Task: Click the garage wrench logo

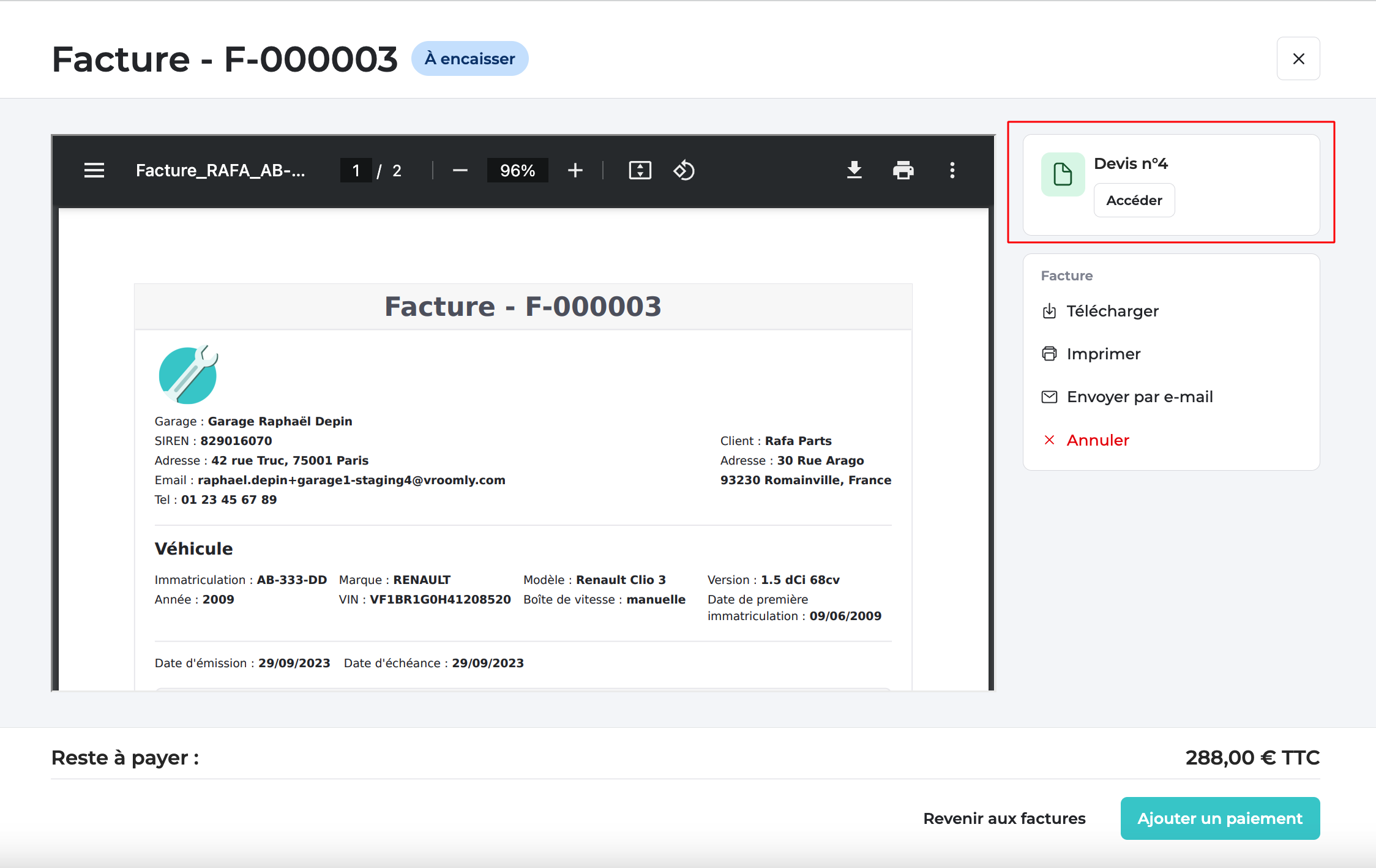Action: [x=189, y=375]
